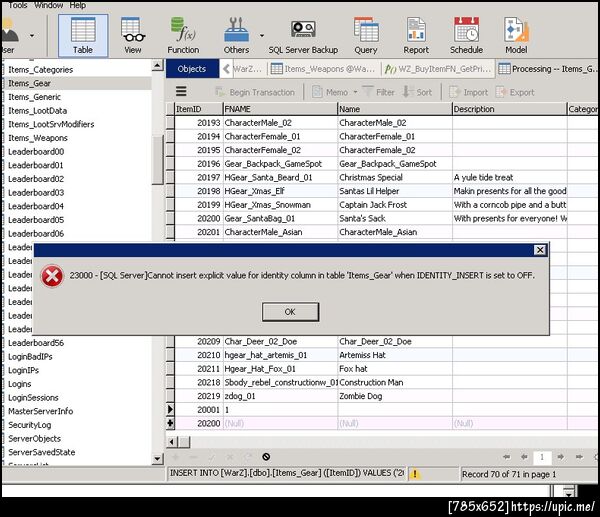Viewport: 600px width, 517px height.
Task: Expand the Others dropdown arrow
Action: coord(262,36)
